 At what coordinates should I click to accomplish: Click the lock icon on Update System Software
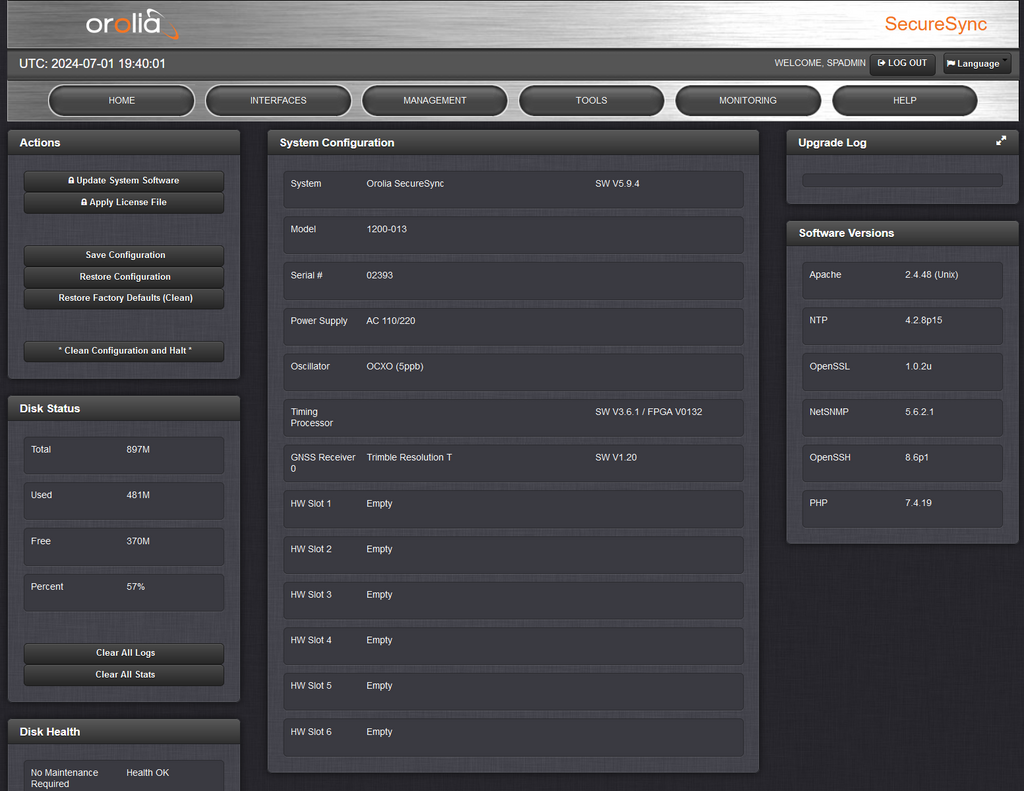[x=71, y=181]
